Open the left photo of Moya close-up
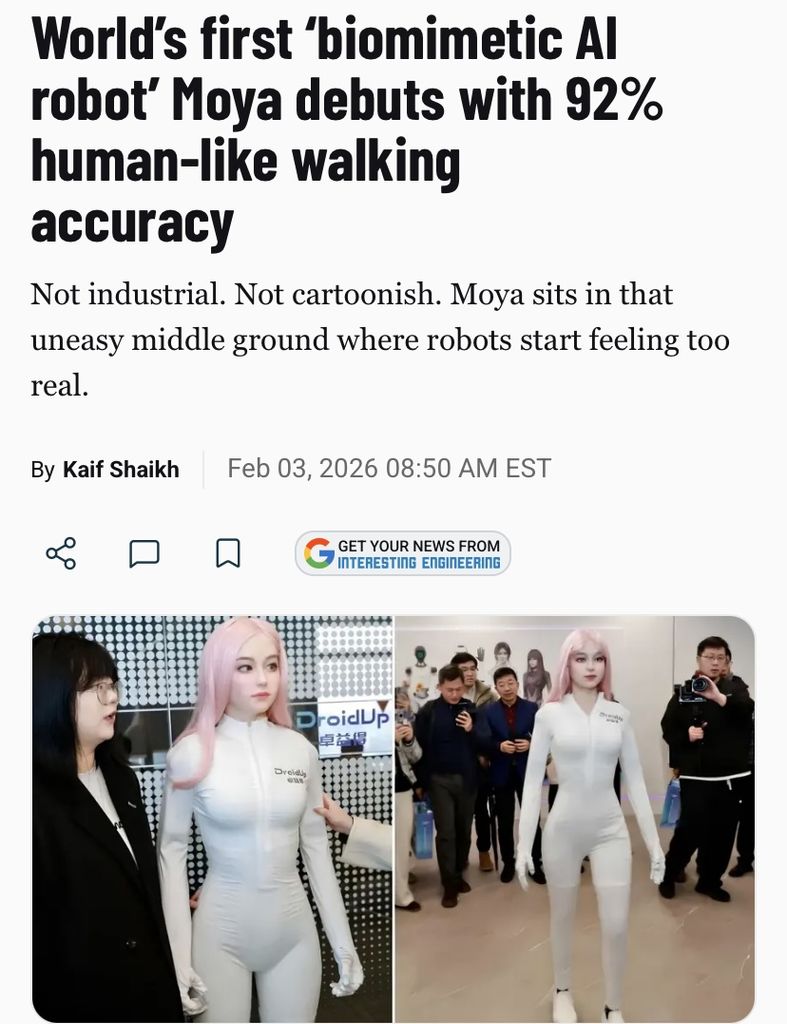 pos(212,819)
